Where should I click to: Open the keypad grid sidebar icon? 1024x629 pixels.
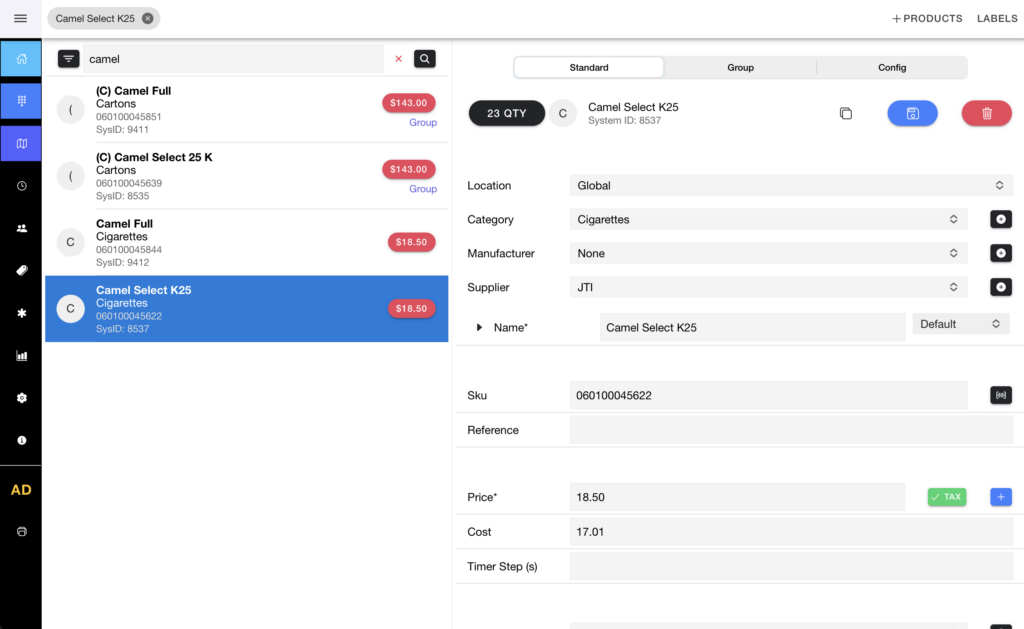21,101
